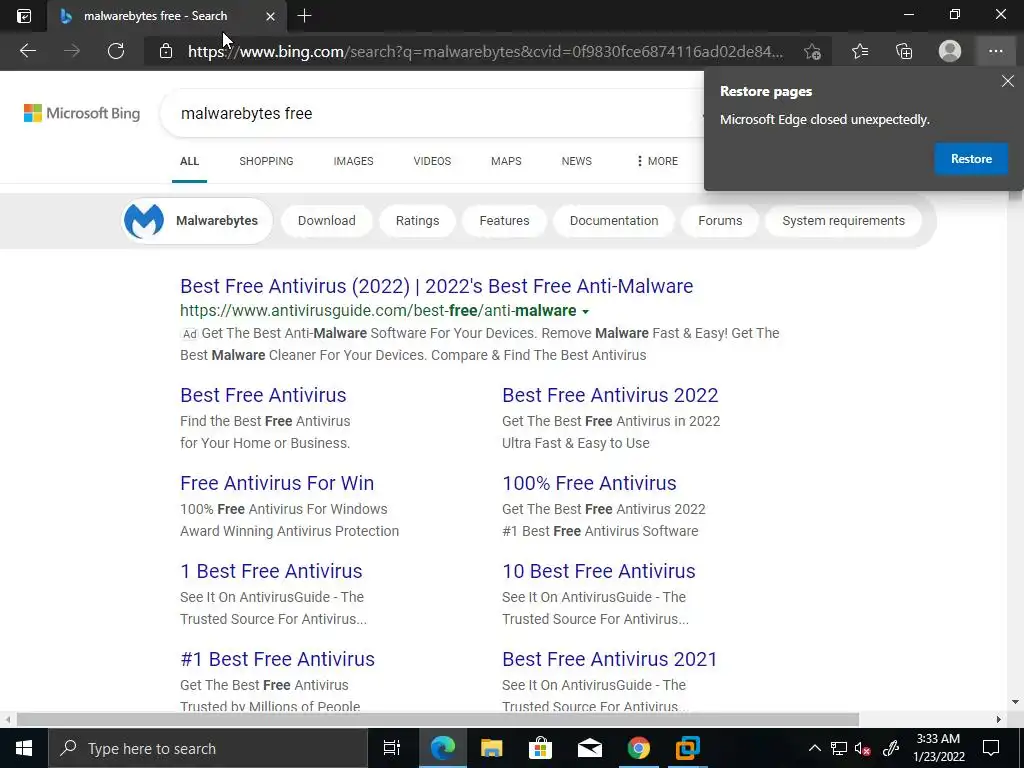The width and height of the screenshot is (1024, 768).
Task: Select the Ratings chip
Action: point(417,221)
